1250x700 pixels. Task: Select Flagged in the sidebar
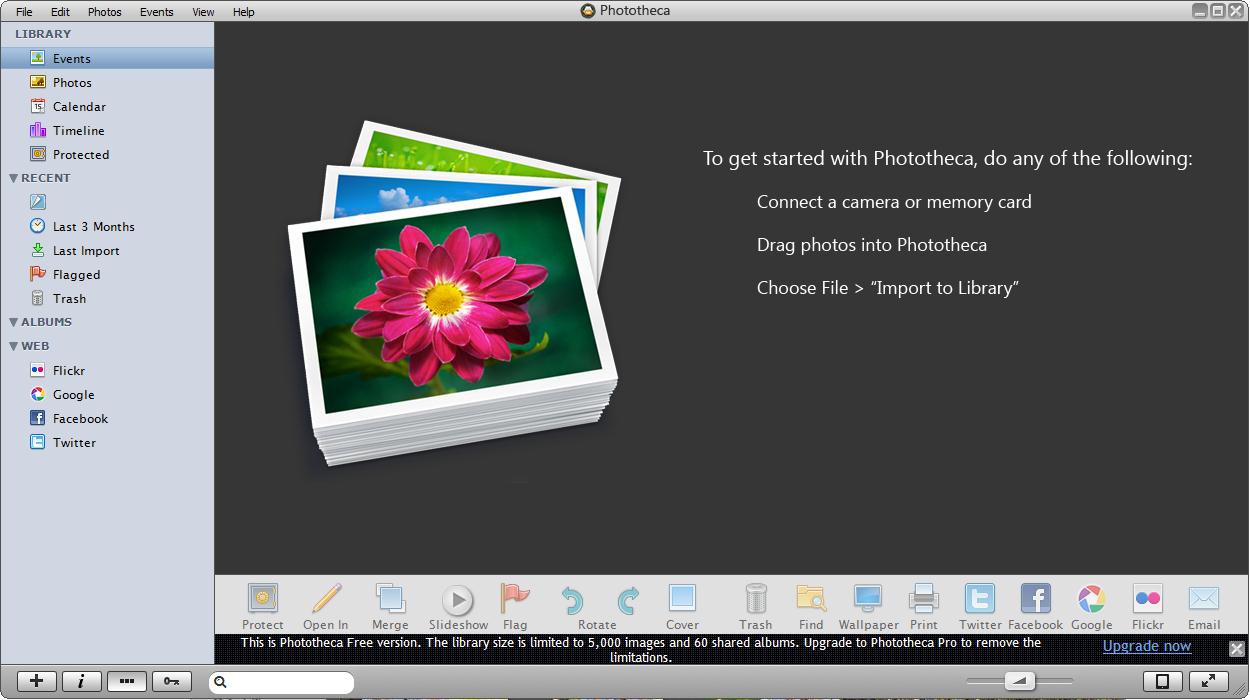click(x=75, y=274)
